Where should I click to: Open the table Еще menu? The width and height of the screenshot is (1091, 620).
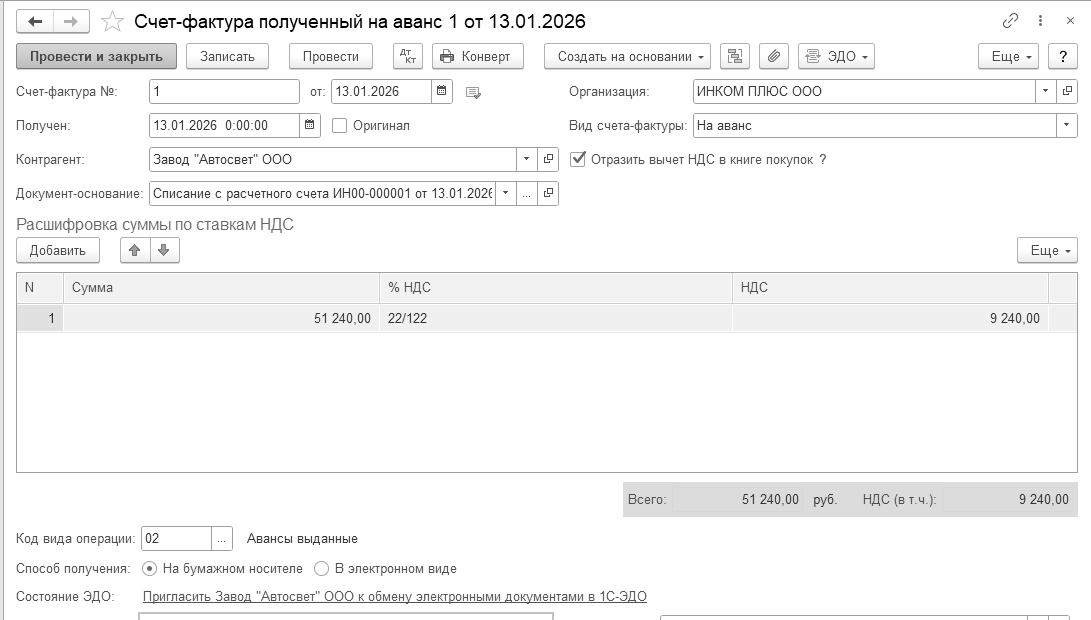click(x=1047, y=251)
